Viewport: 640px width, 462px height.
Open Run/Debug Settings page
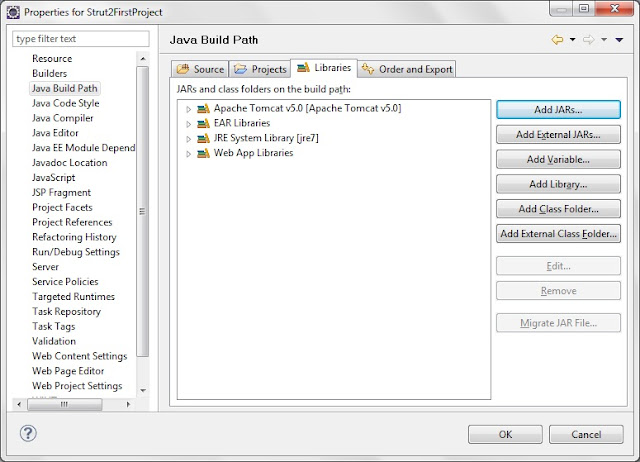pos(76,252)
